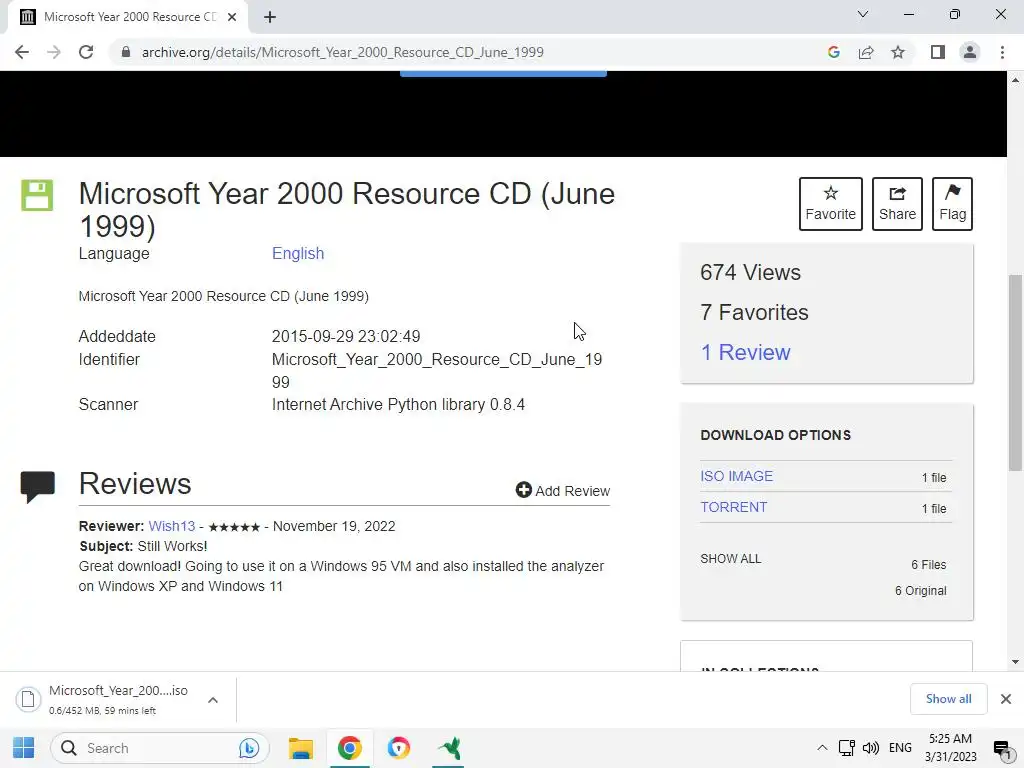
Task: Open Windows Start menu
Action: tap(24, 748)
